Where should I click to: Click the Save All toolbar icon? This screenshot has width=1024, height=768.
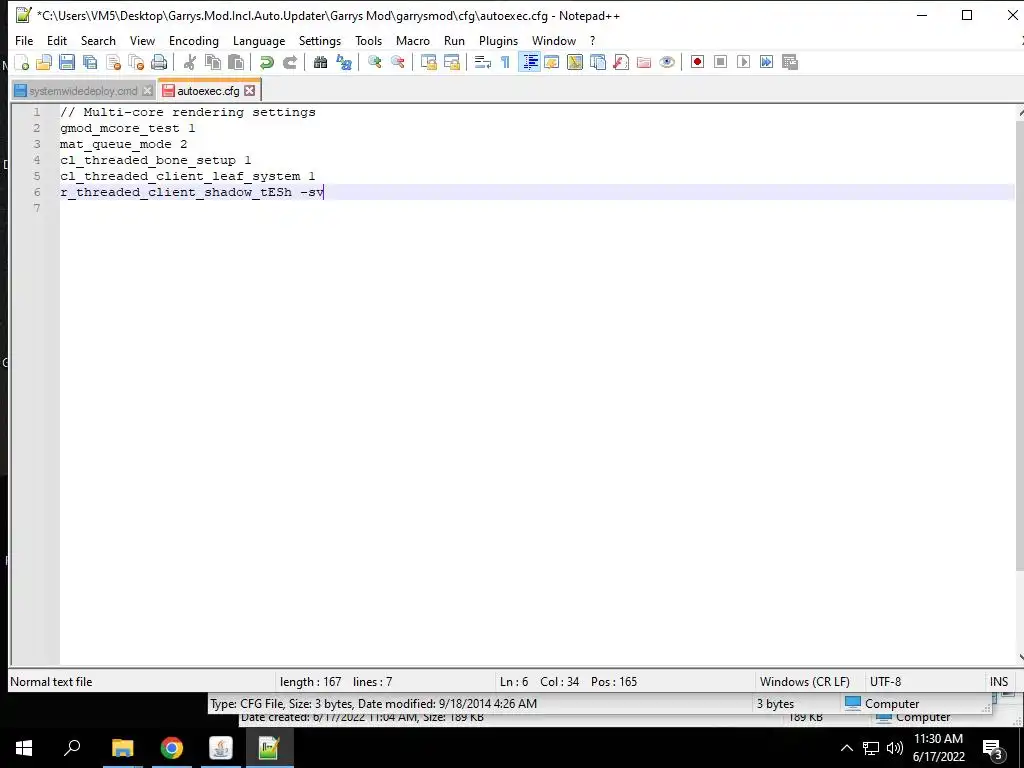click(90, 62)
